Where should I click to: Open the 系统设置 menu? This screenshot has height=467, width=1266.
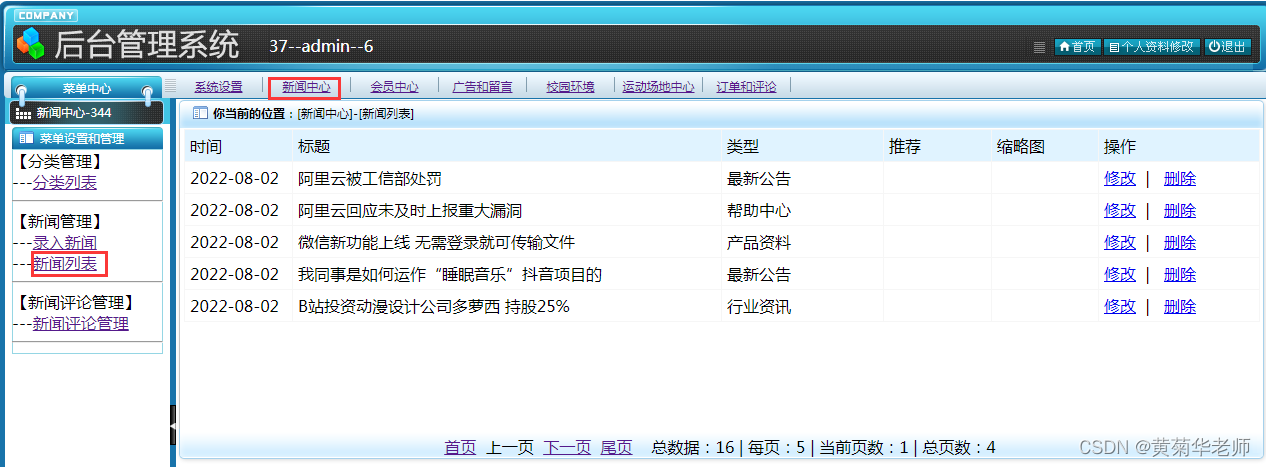coord(218,87)
